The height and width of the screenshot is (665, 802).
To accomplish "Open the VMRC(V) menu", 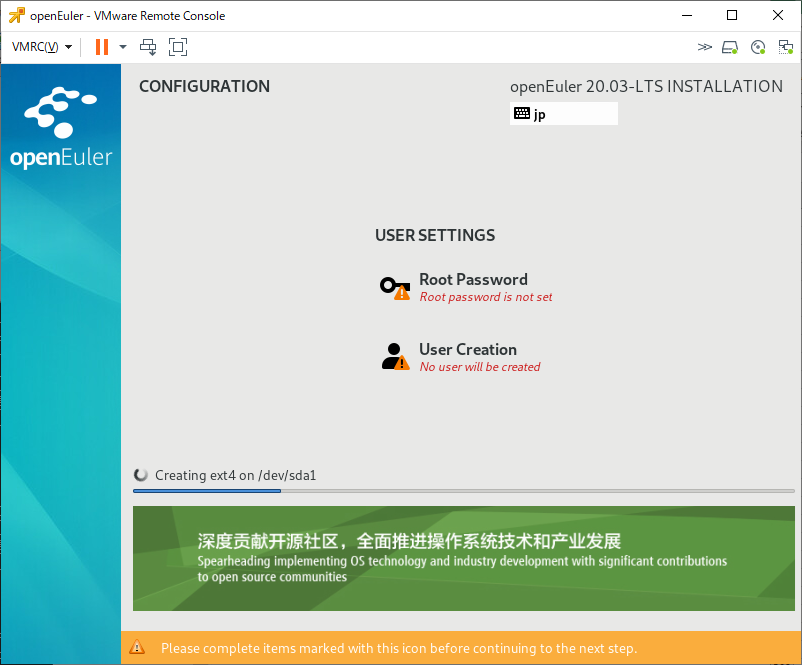I will 41,47.
